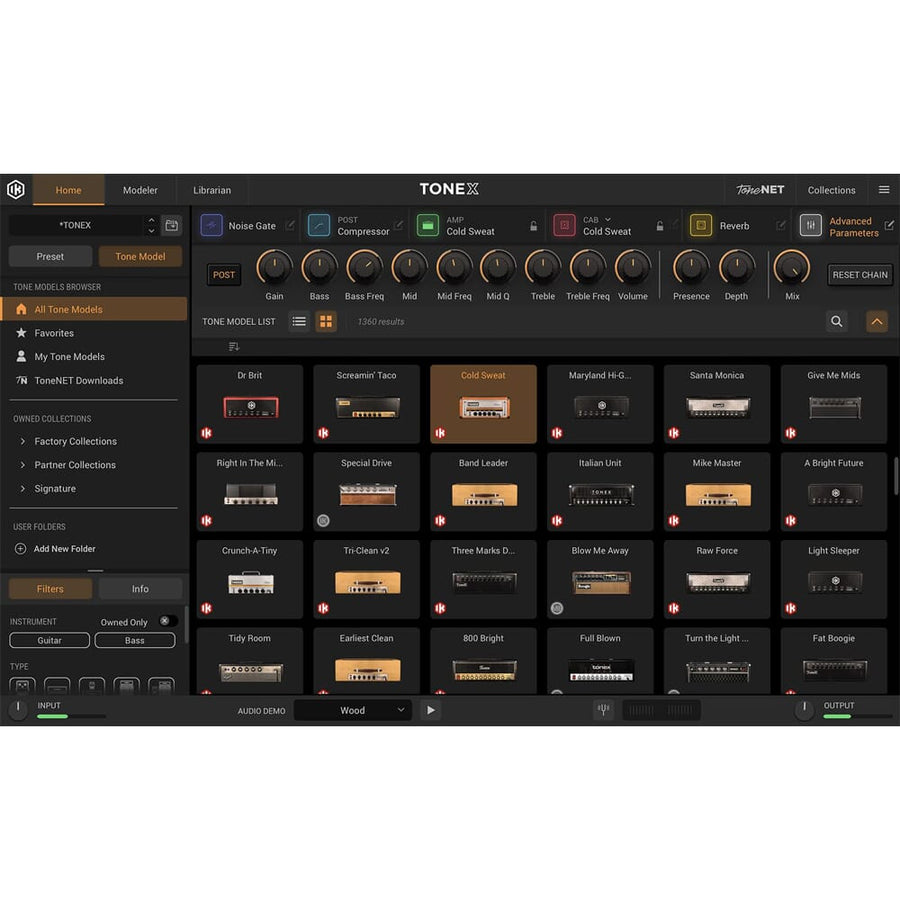This screenshot has width=900, height=900.
Task: Switch to the Librarian tab
Action: point(212,190)
